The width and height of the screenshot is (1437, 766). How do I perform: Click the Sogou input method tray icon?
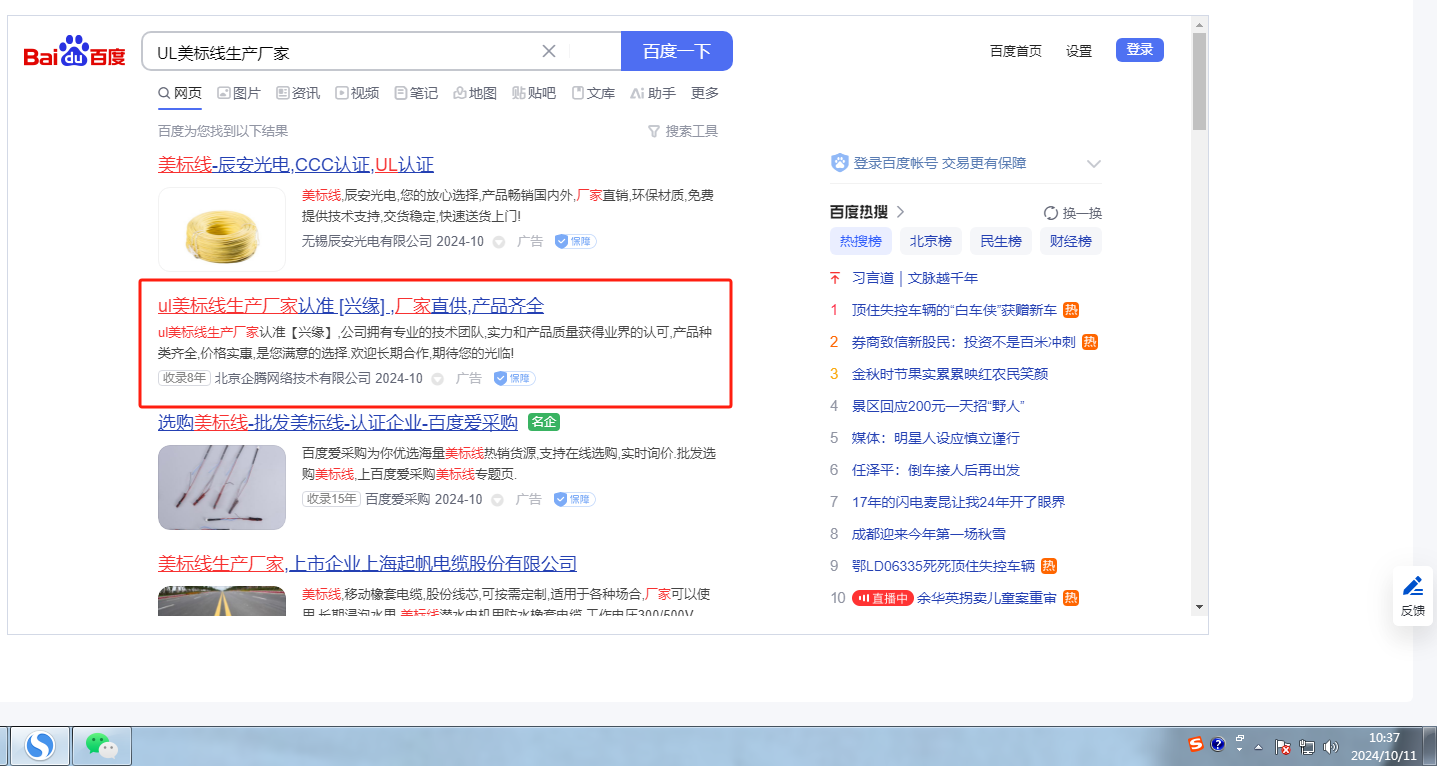(x=1196, y=744)
